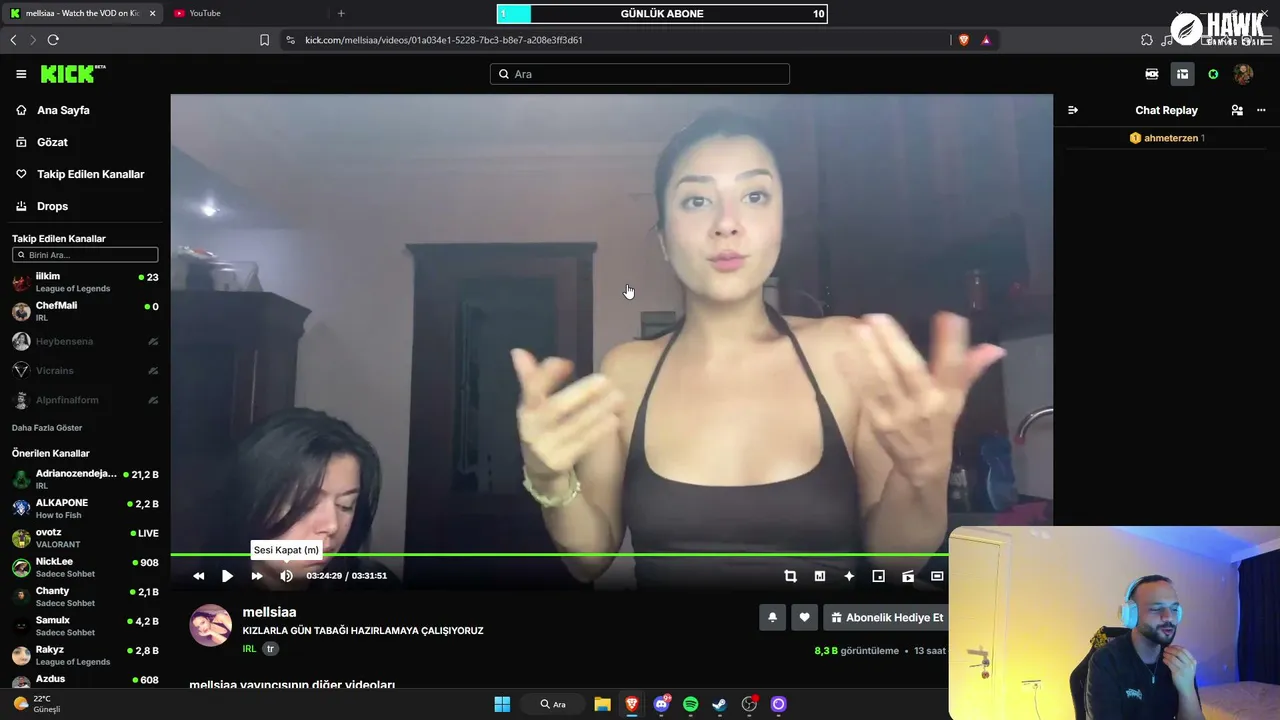Click the tr language tag
The width and height of the screenshot is (1280, 720).
coord(270,649)
